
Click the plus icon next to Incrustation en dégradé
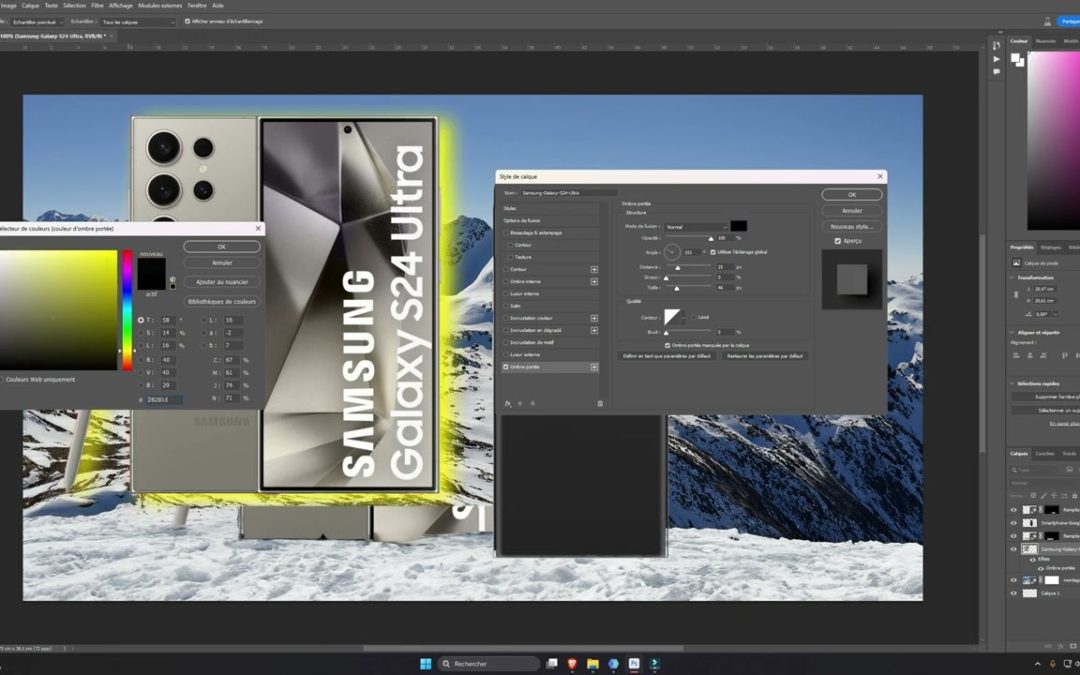[594, 331]
